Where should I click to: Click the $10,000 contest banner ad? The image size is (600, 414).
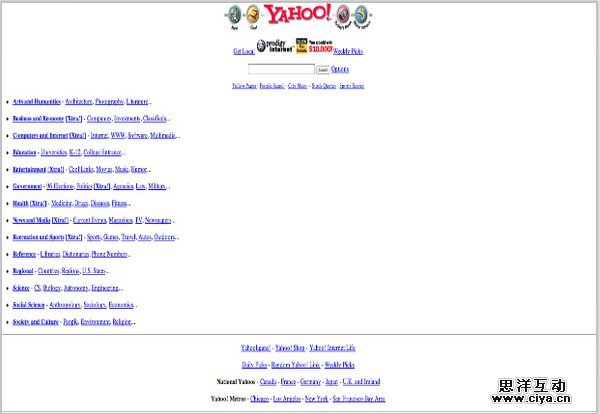point(314,46)
